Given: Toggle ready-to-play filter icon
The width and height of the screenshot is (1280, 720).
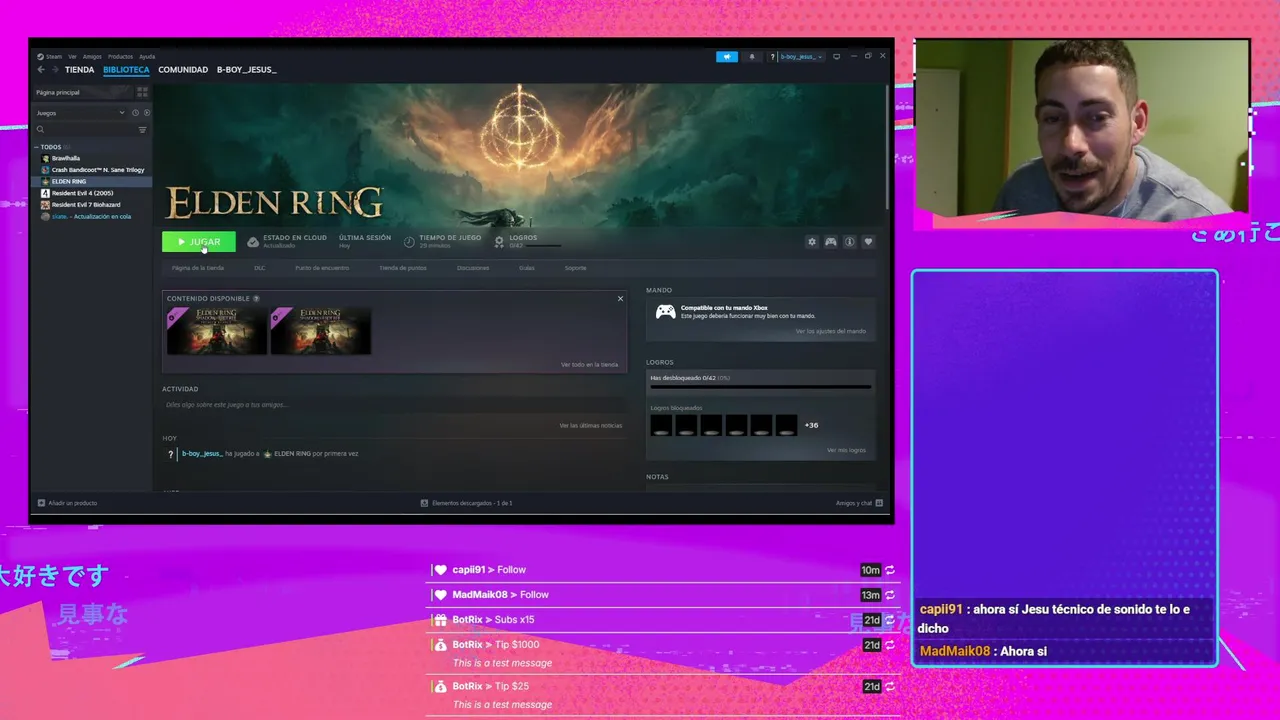Looking at the screenshot, I should pos(146,113).
